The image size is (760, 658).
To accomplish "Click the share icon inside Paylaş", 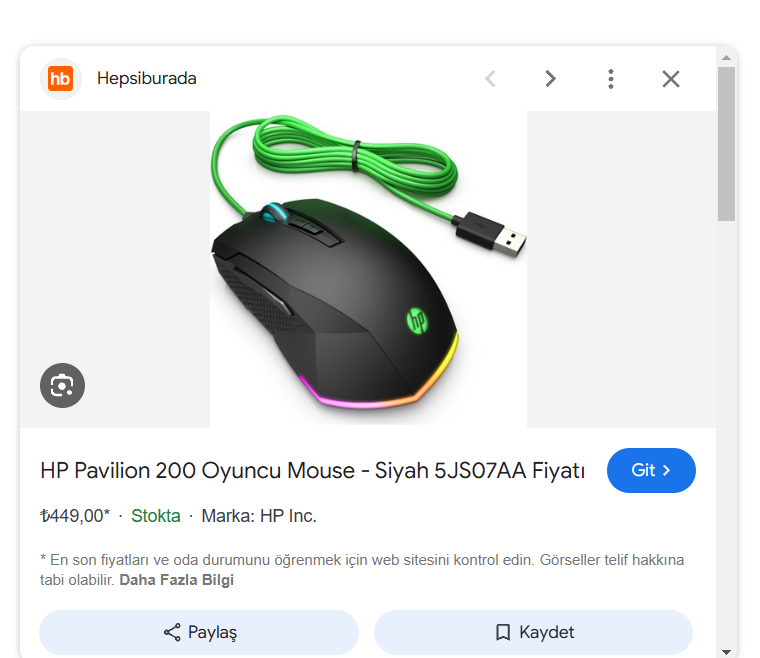I will coord(172,632).
